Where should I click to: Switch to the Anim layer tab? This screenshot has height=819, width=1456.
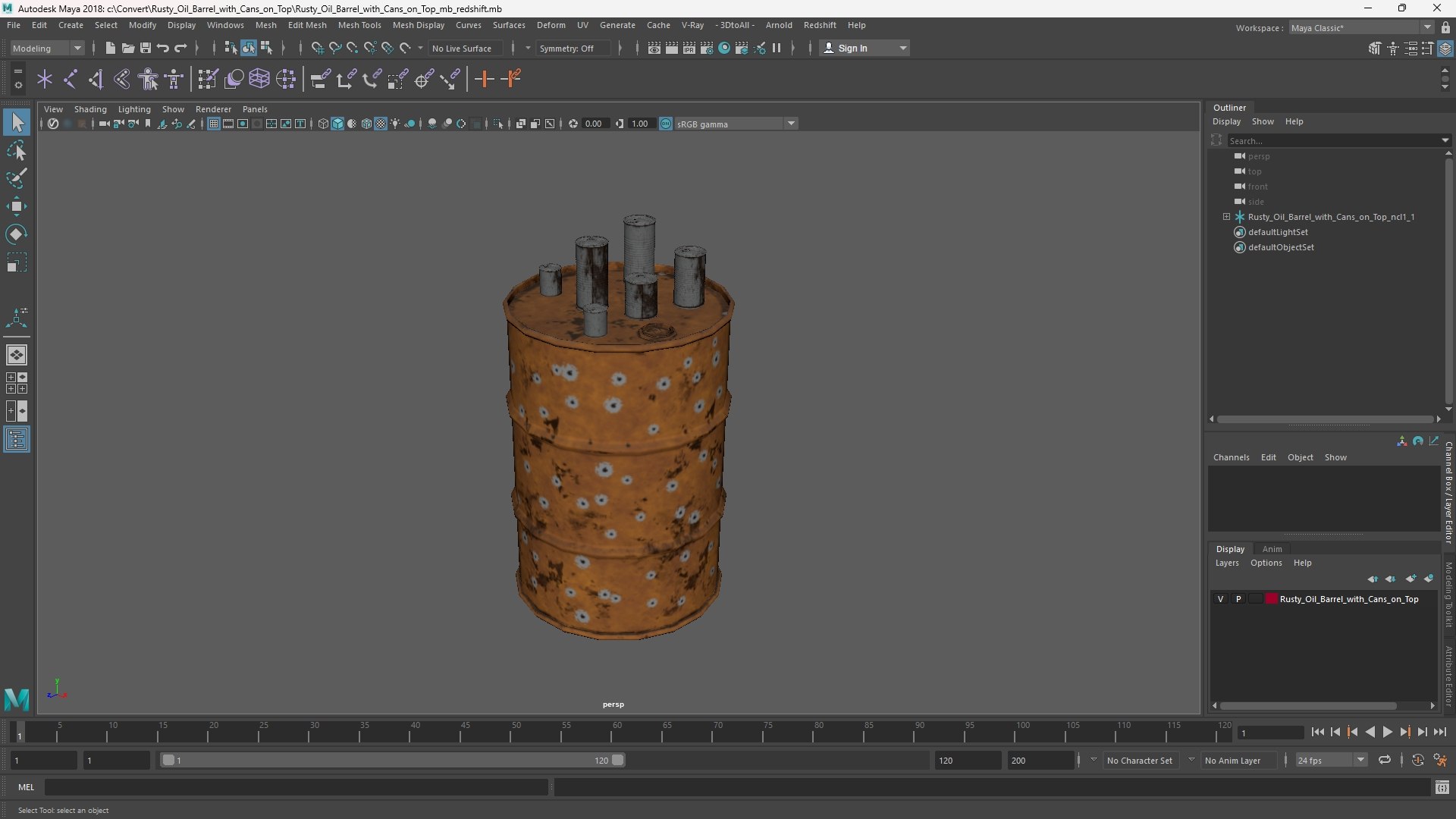pyautogui.click(x=1272, y=549)
